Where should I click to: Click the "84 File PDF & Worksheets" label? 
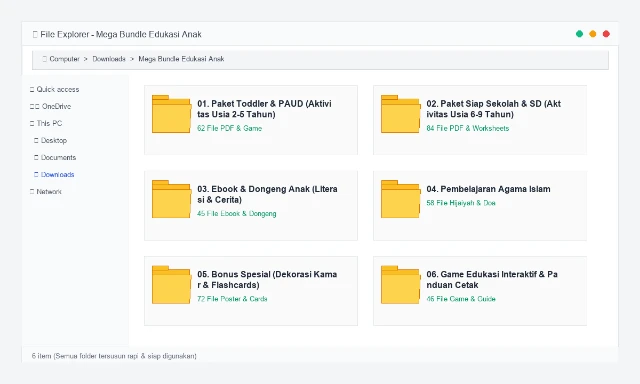pyautogui.click(x=468, y=128)
